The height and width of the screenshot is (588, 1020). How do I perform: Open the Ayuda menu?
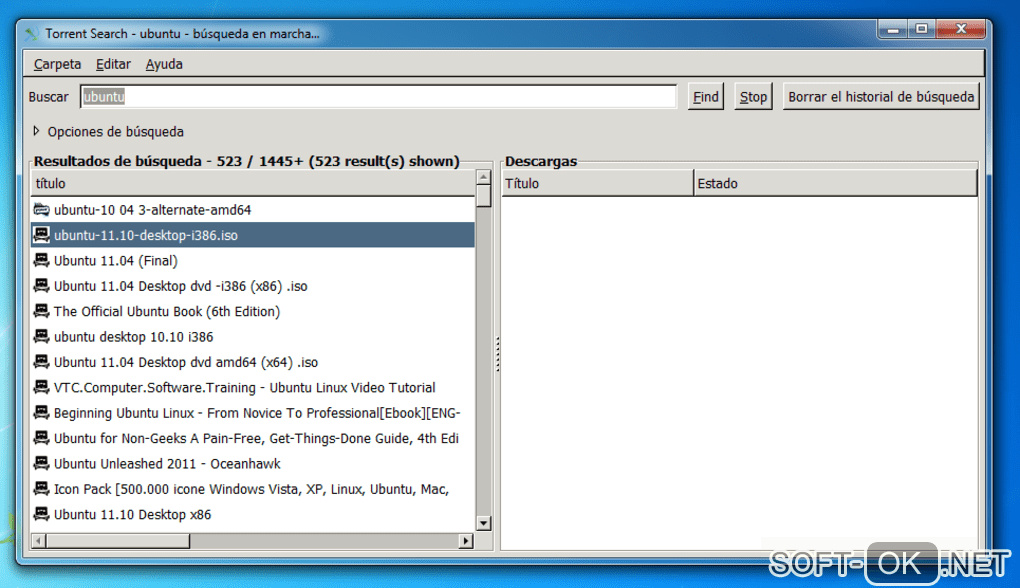(x=164, y=64)
